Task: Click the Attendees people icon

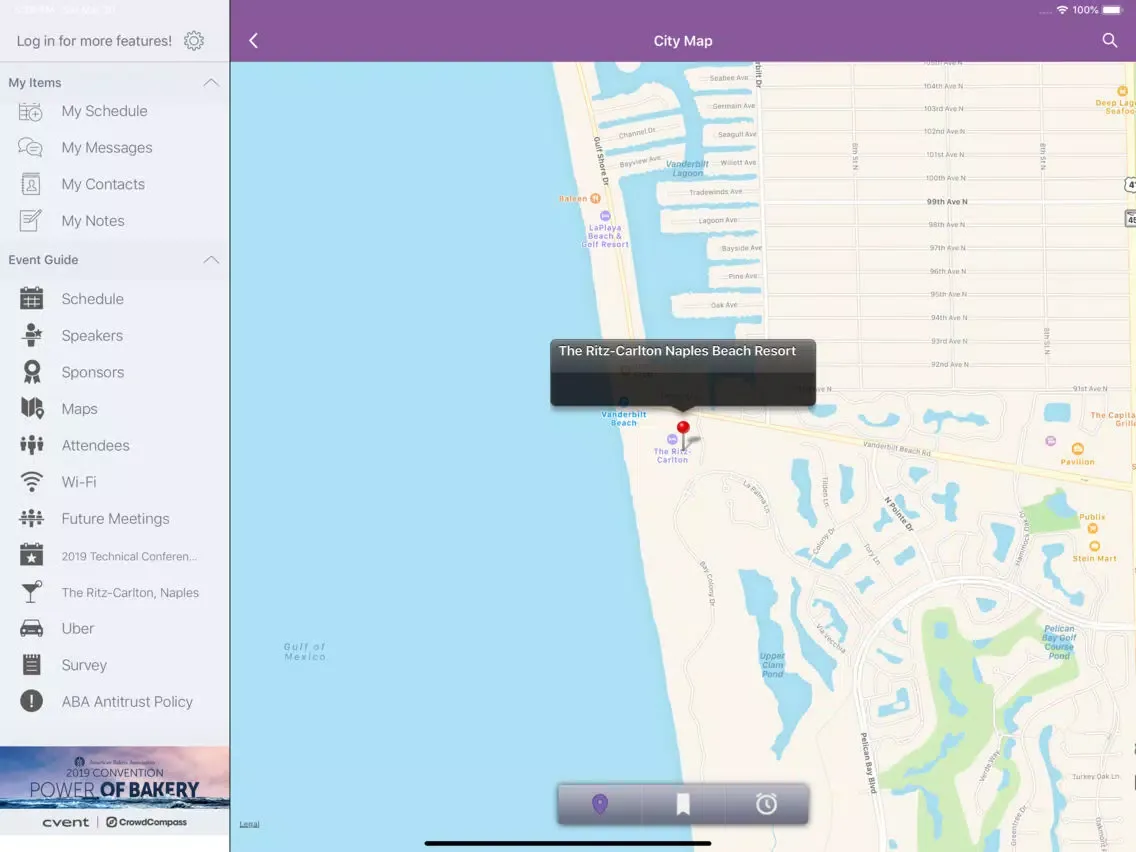Action: pyautogui.click(x=32, y=445)
